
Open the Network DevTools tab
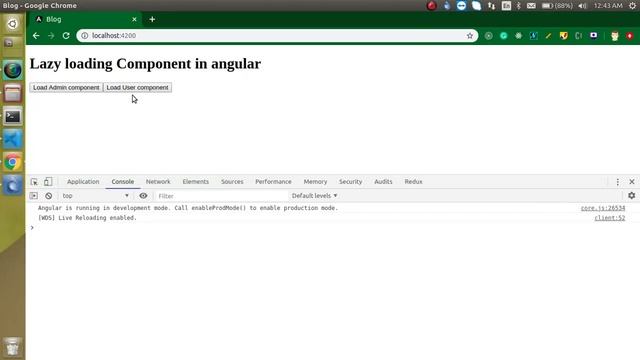(x=158, y=182)
